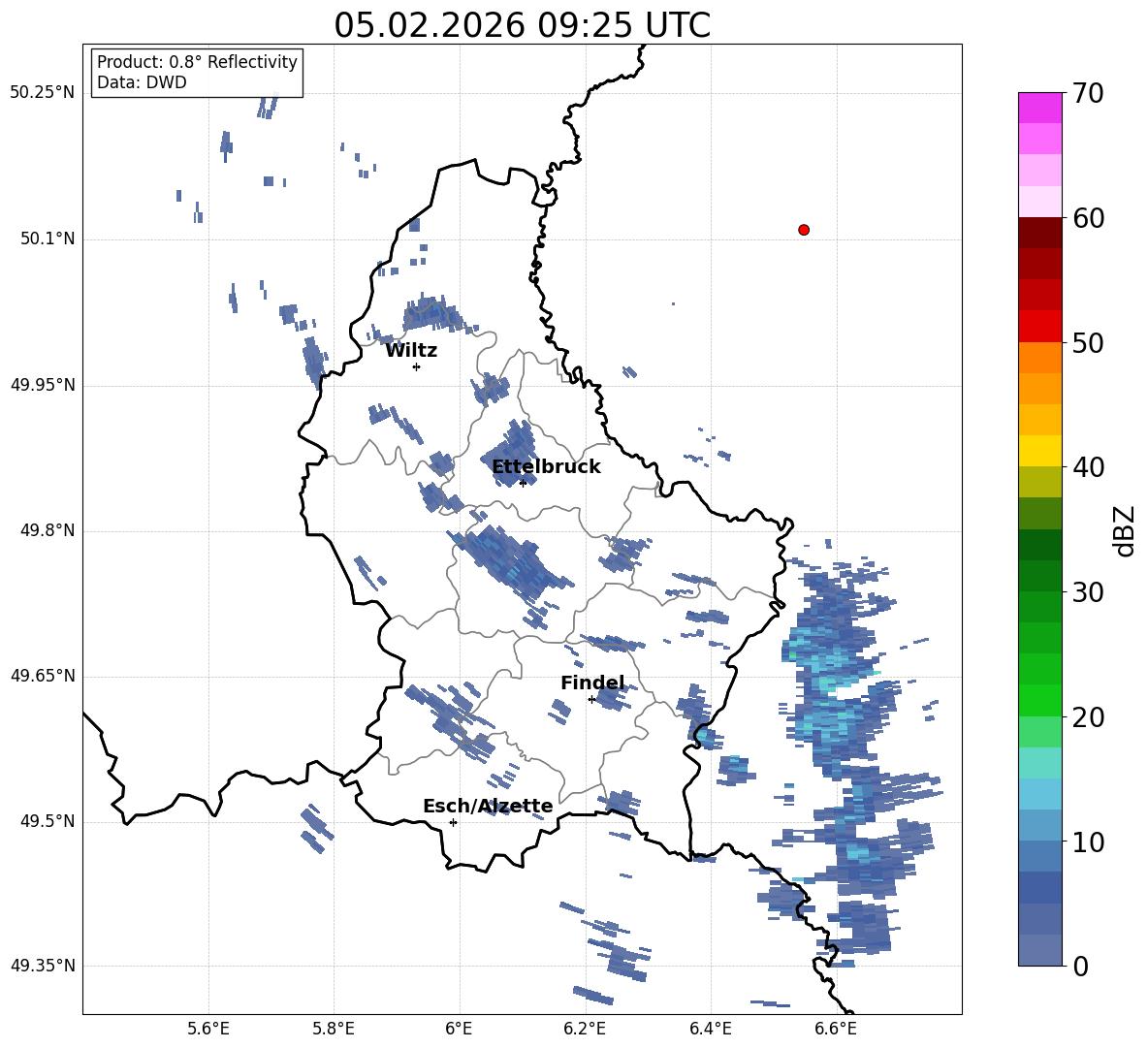Click the 70 tick label on colorbar
The width and height of the screenshot is (1148, 1048).
(x=1087, y=94)
